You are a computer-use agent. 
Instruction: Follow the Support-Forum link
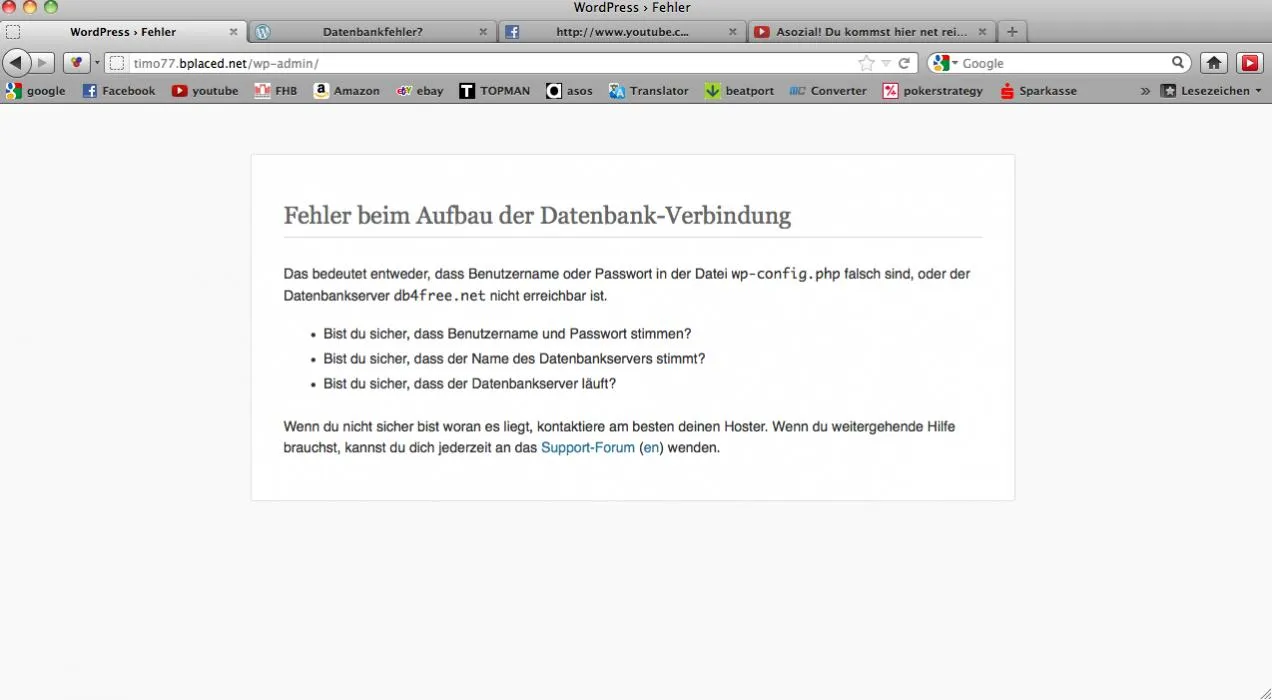(588, 448)
